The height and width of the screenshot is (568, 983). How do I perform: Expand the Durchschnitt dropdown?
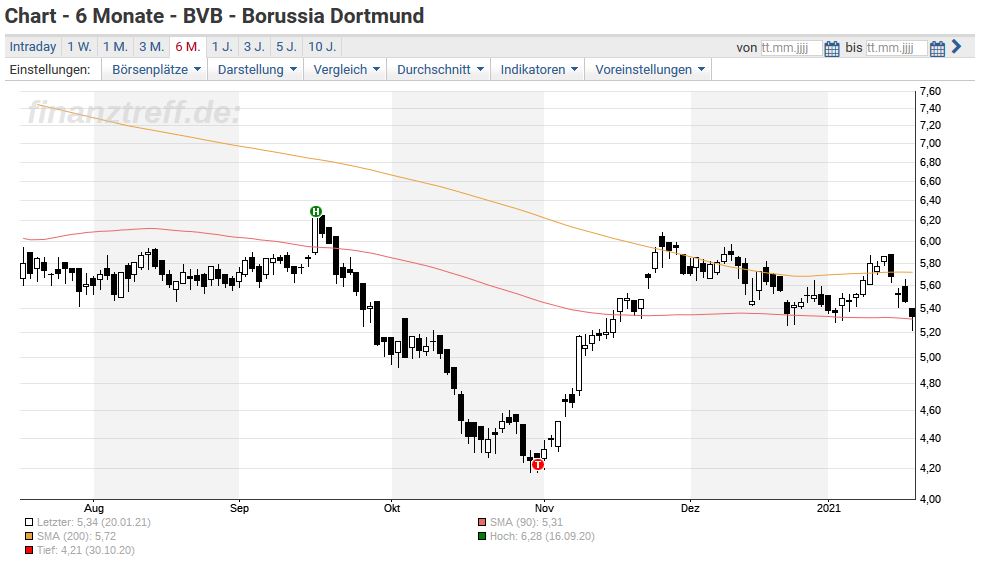pos(439,70)
